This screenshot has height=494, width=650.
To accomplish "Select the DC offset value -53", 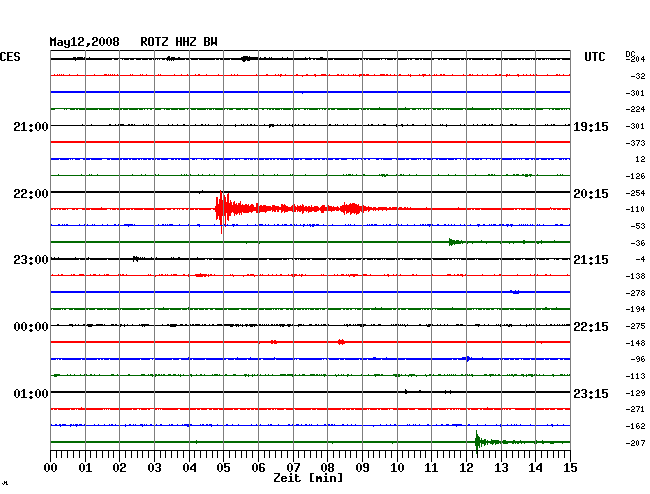I will coord(638,226).
